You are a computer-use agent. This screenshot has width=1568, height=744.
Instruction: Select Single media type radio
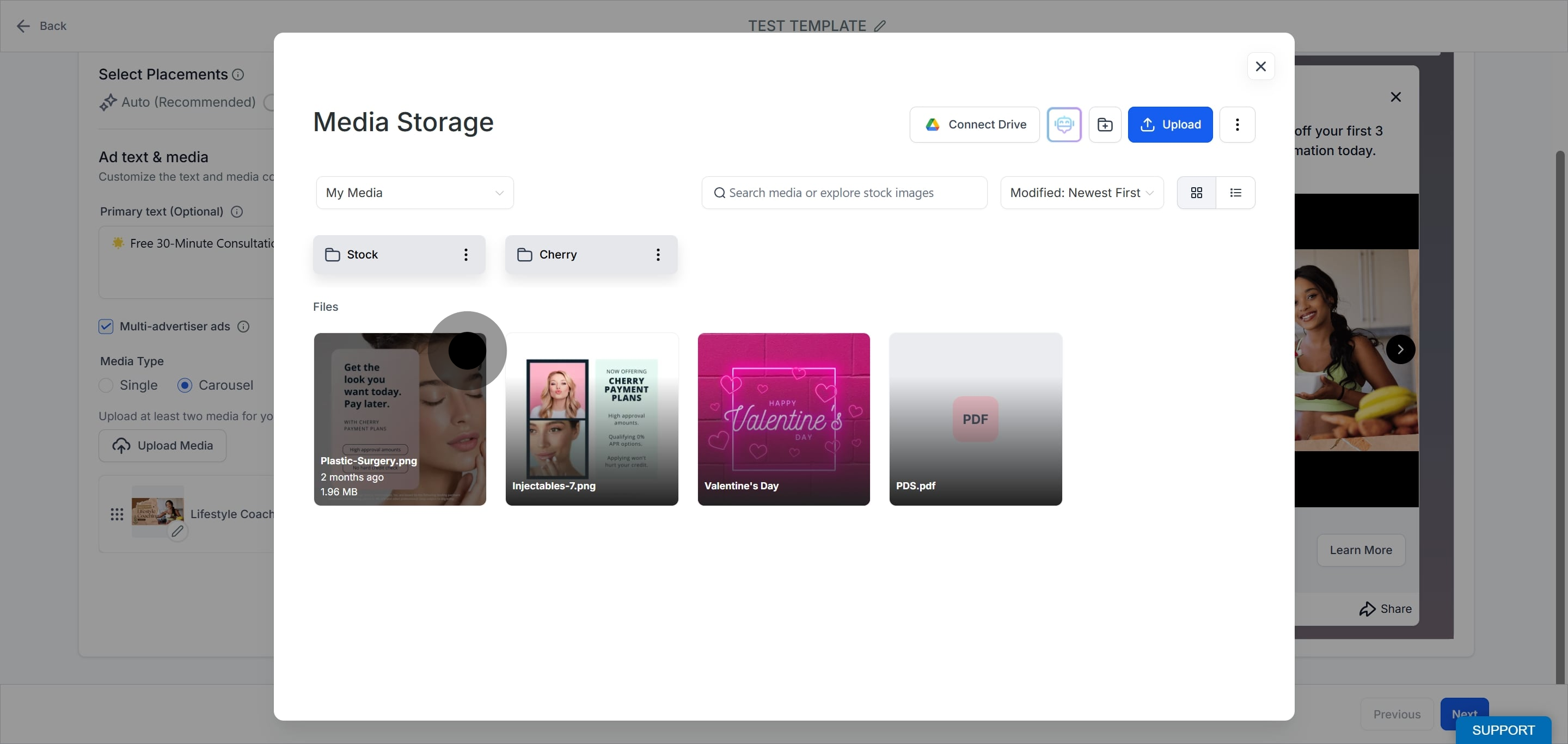click(106, 385)
